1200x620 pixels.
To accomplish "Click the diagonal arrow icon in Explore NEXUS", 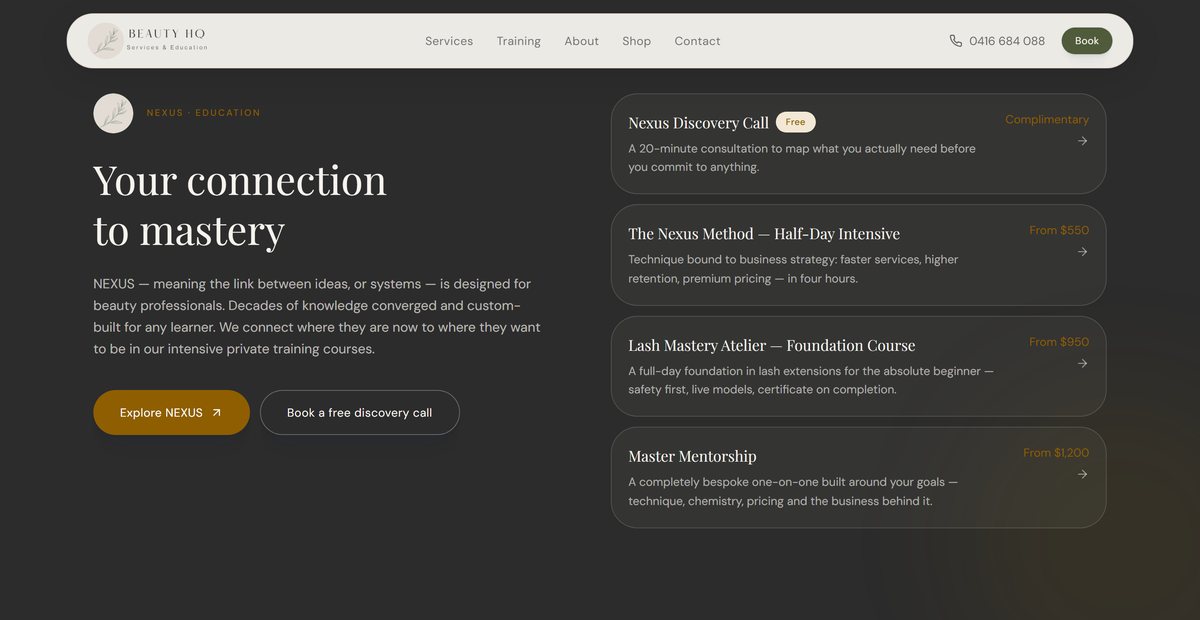I will [x=216, y=412].
